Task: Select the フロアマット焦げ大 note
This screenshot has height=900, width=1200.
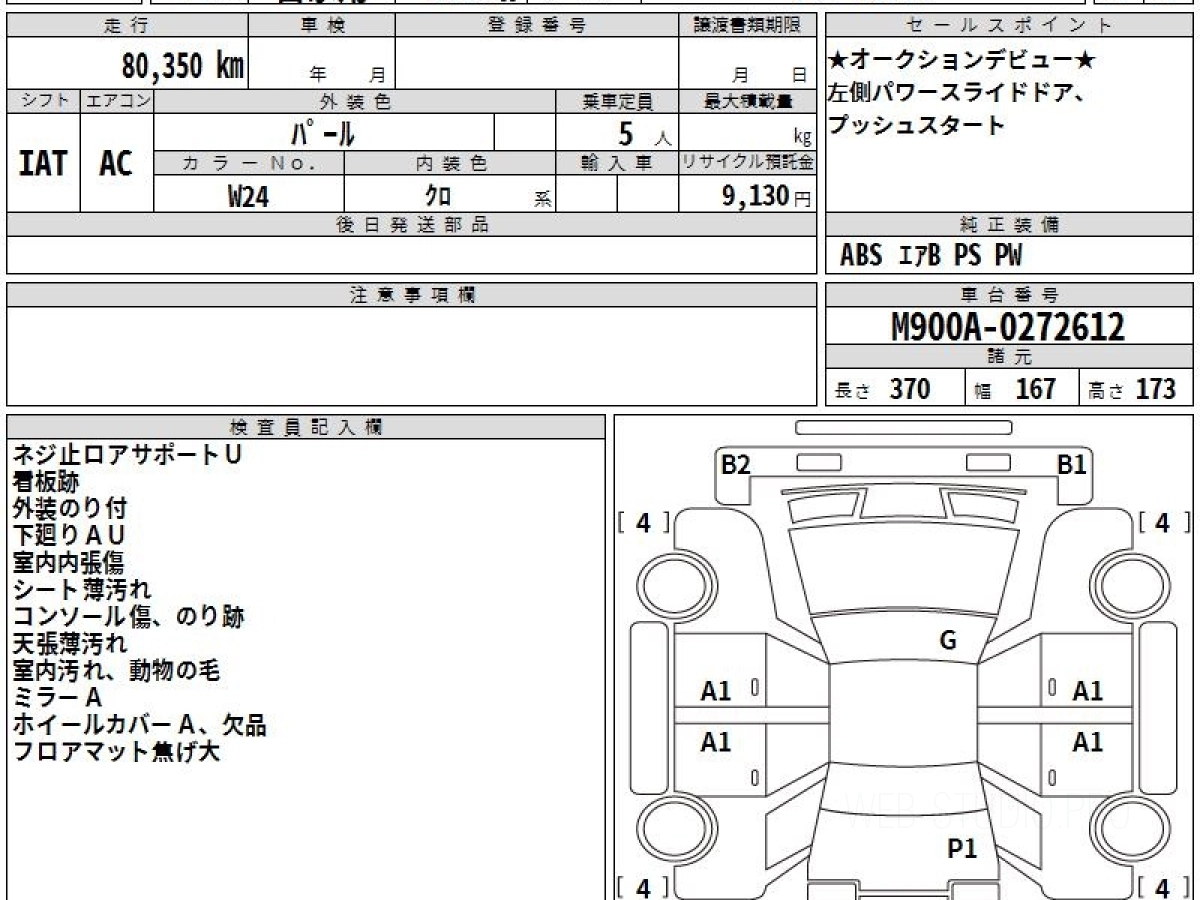Action: click(116, 752)
